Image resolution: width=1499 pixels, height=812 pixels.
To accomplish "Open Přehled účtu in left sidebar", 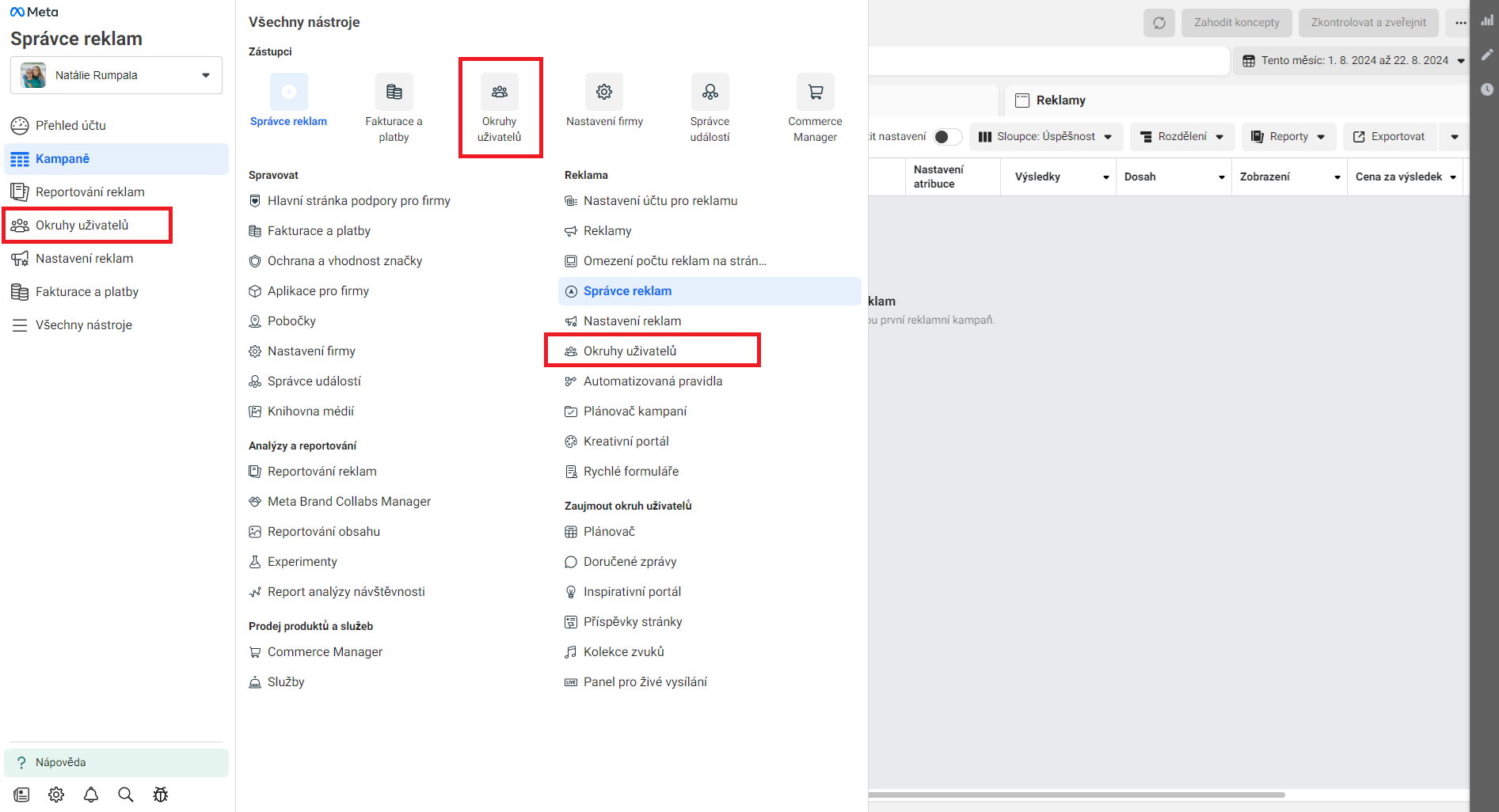I will point(116,125).
